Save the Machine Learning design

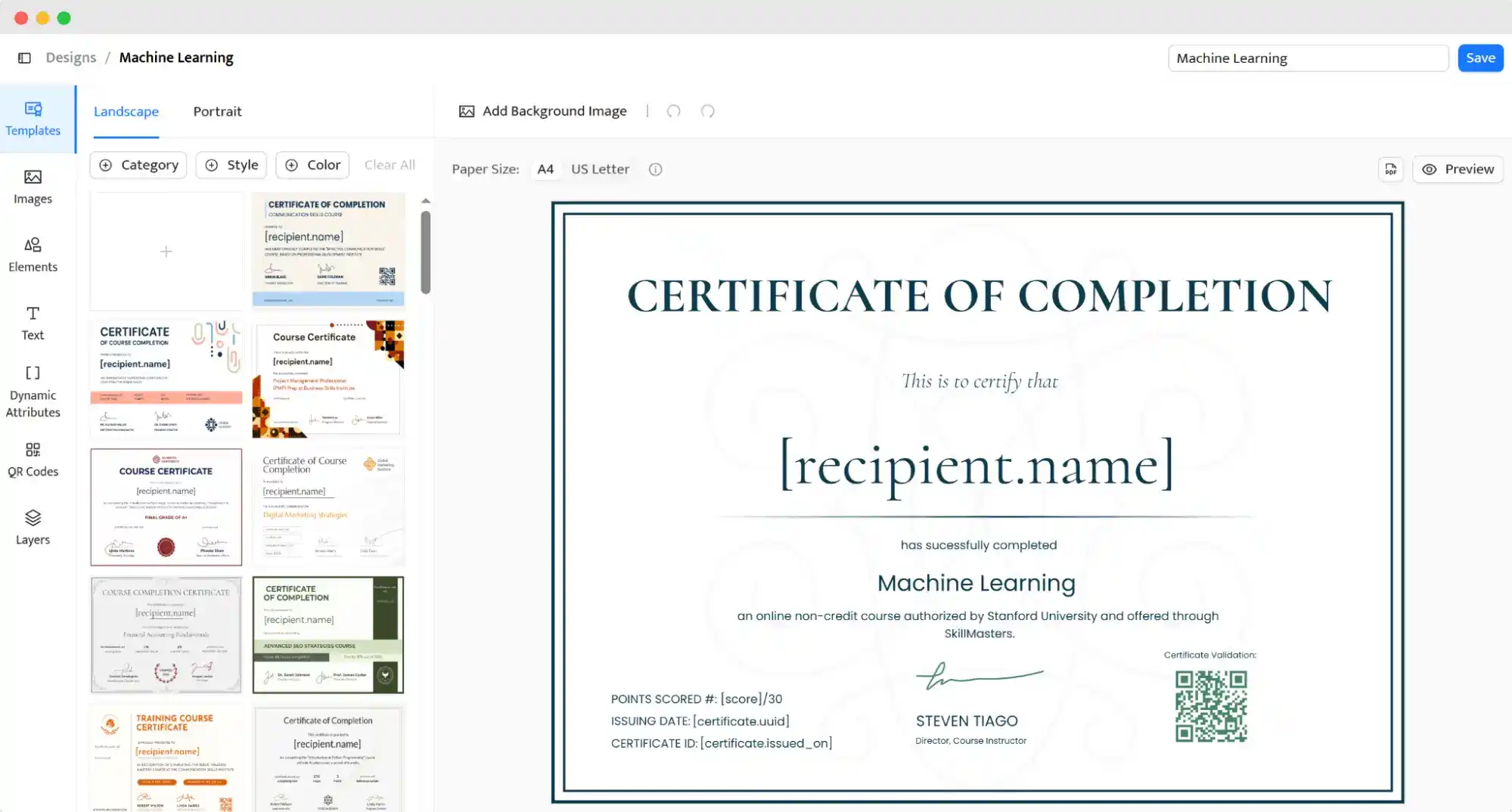click(x=1479, y=57)
